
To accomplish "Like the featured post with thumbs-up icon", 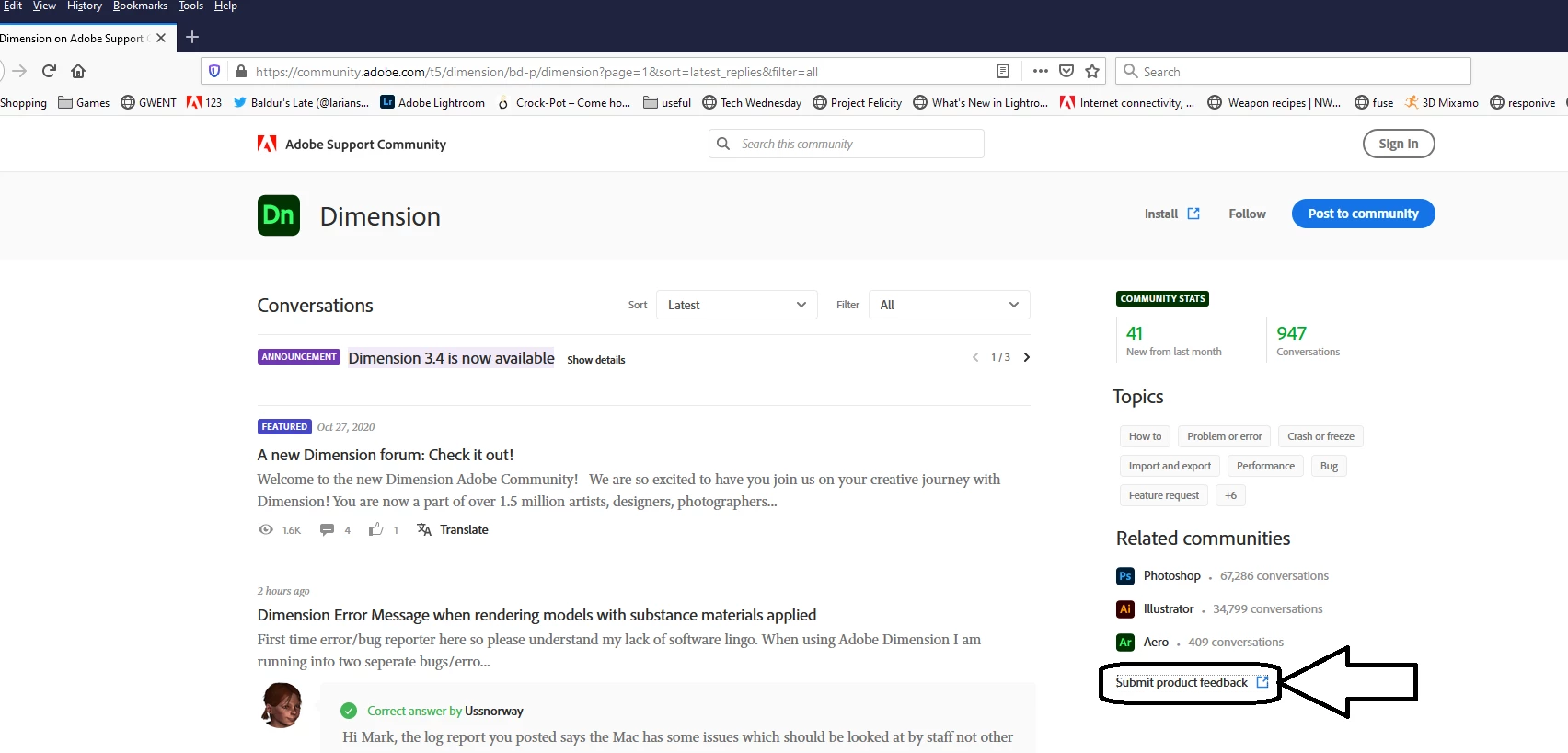I will 375,529.
